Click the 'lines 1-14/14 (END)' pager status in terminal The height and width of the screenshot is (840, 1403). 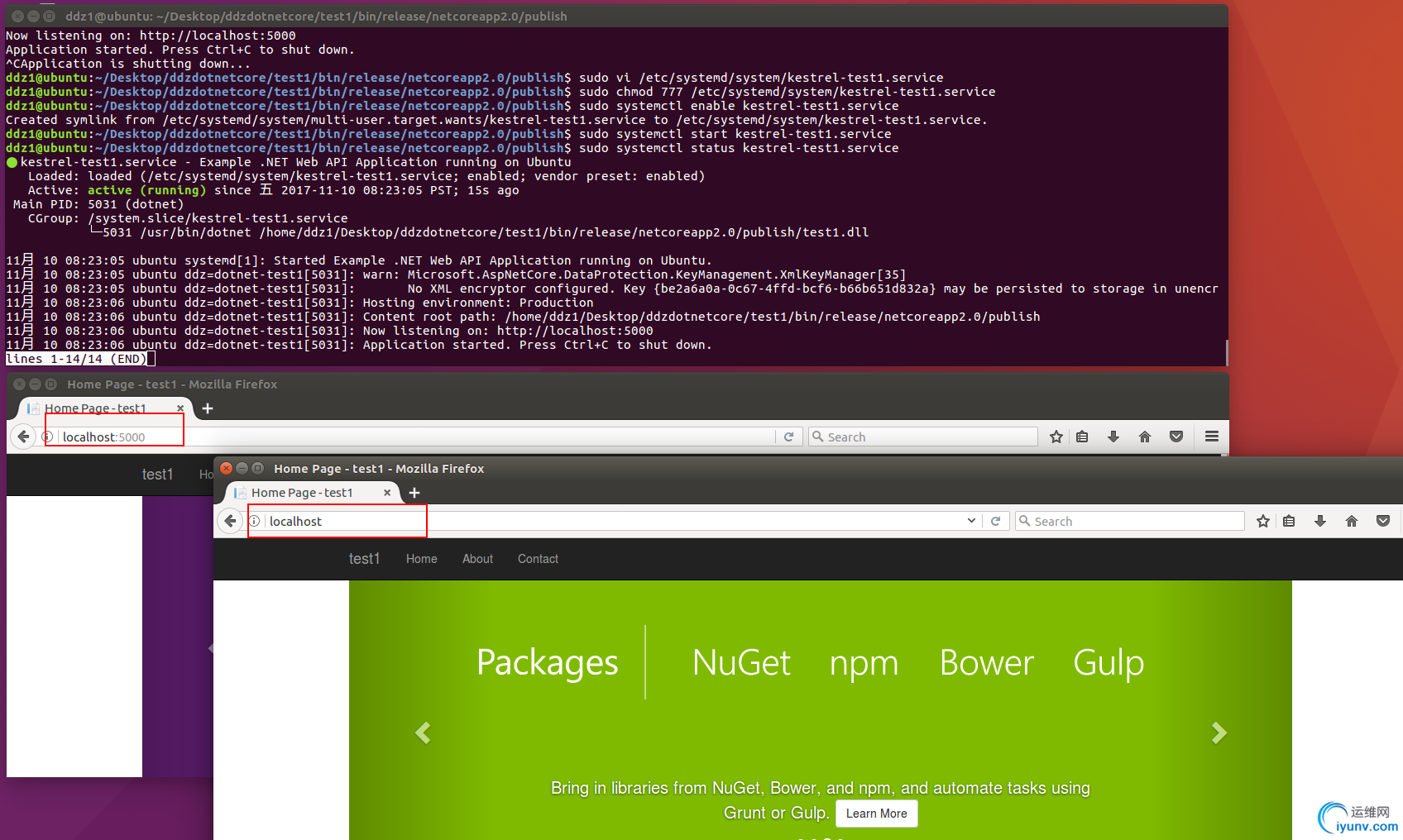(77, 359)
